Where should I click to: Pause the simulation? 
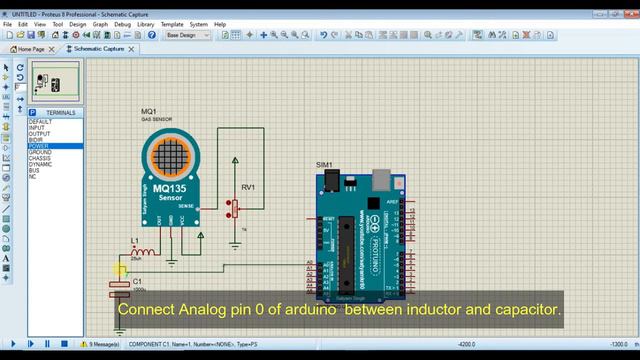tap(47, 344)
